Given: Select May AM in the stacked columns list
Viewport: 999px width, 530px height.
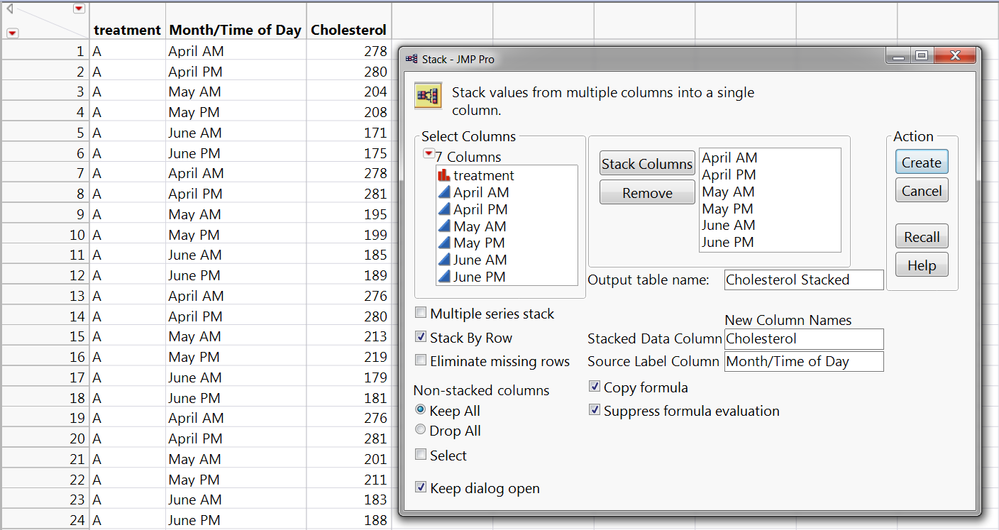Looking at the screenshot, I should click(728, 192).
